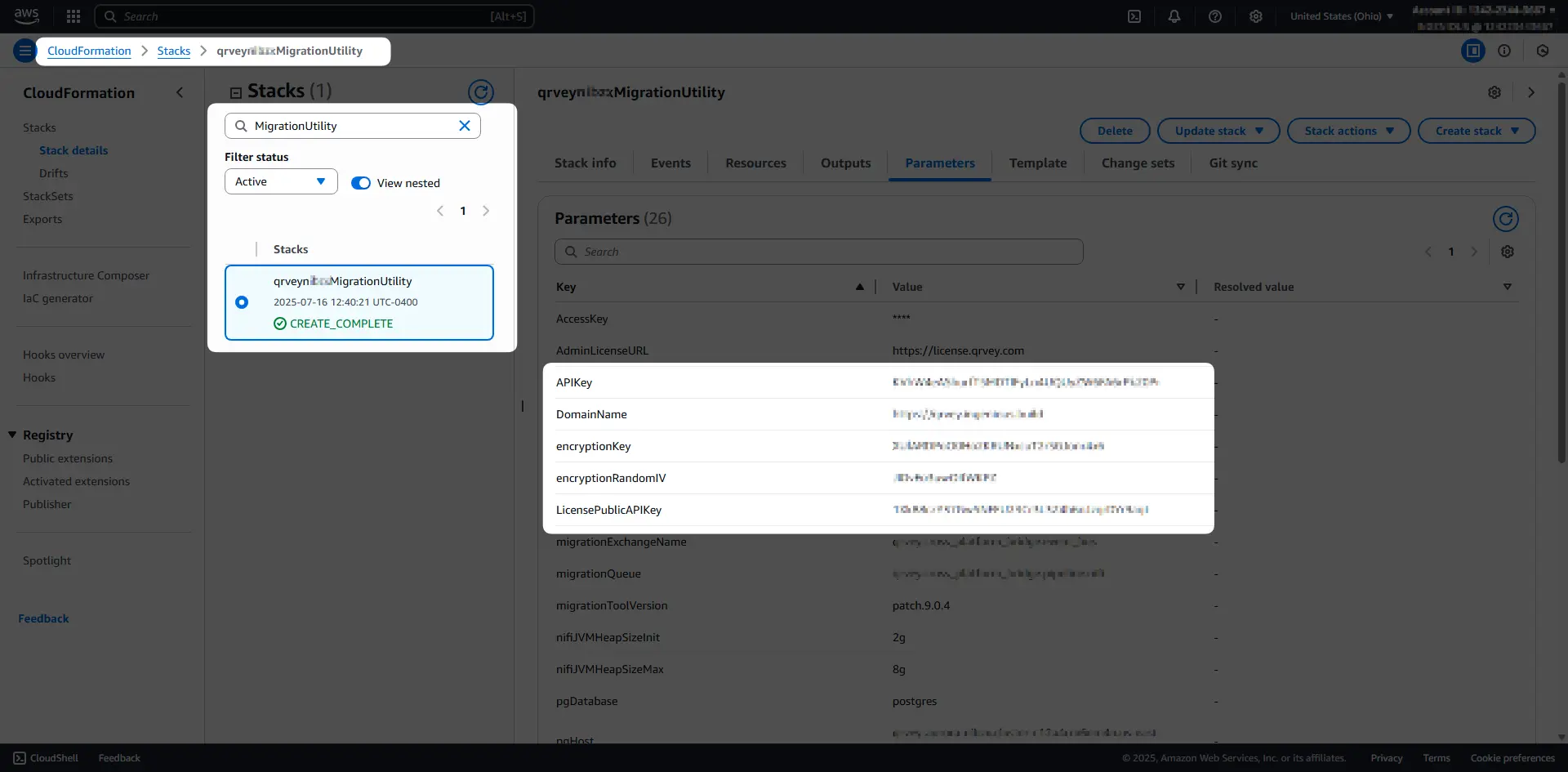This screenshot has width=1568, height=772.
Task: Switch to the Change sets tab
Action: (1138, 163)
